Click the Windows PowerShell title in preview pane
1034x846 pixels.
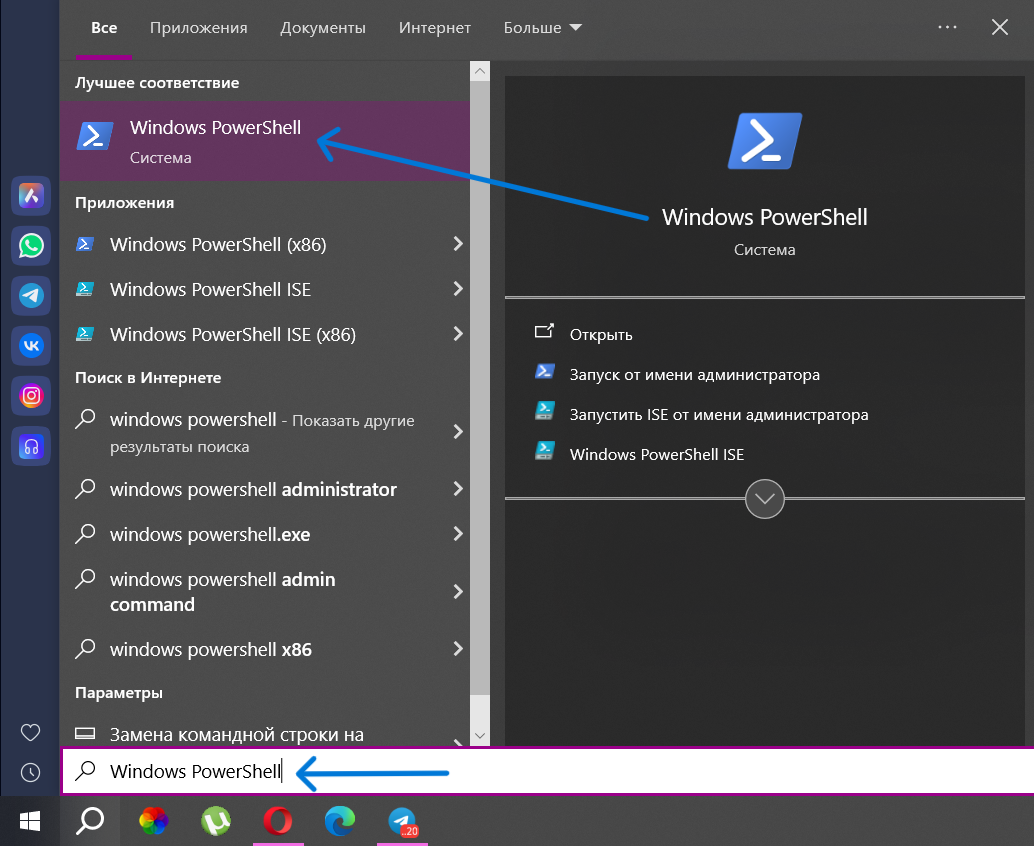click(x=765, y=217)
